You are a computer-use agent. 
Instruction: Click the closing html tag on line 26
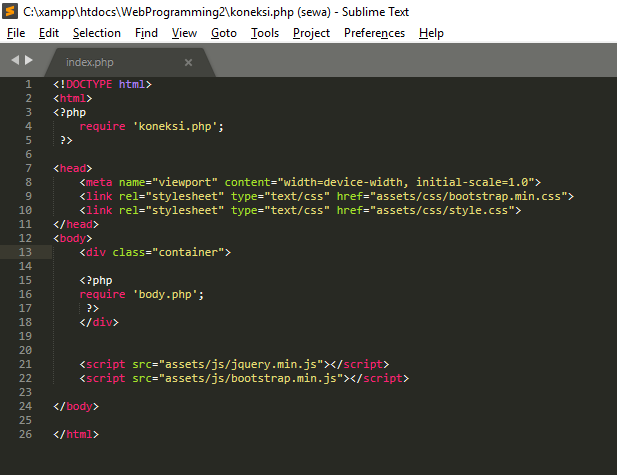pyautogui.click(x=76, y=434)
